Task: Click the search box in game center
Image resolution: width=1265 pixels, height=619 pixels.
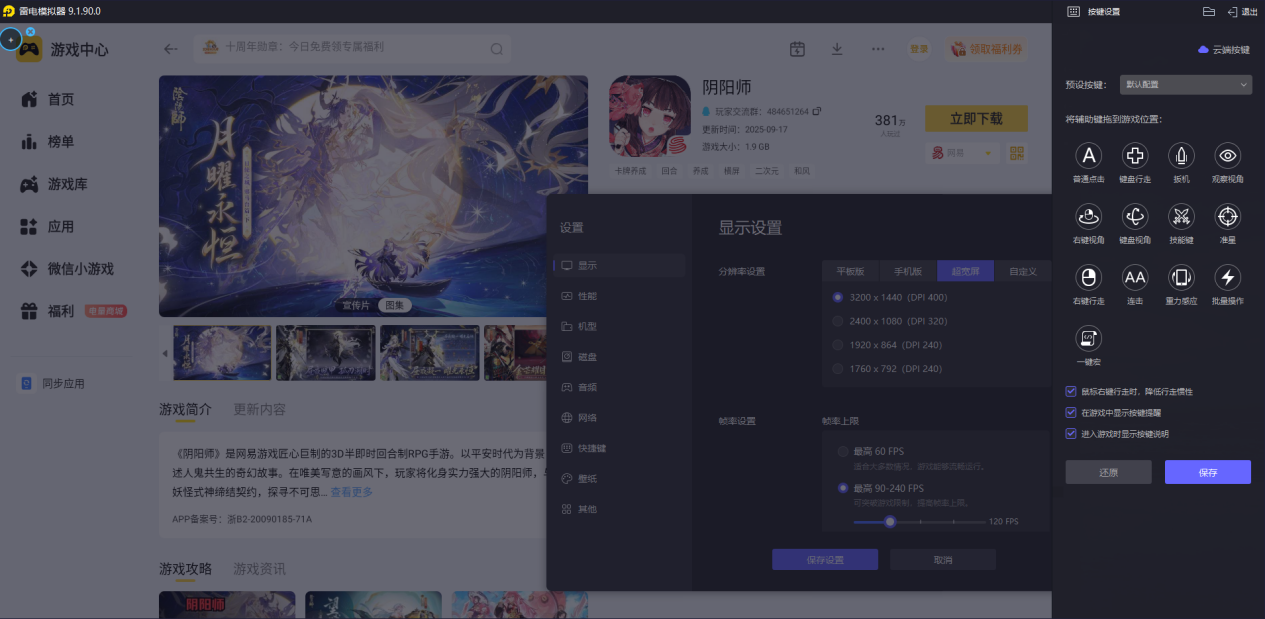Action: [x=352, y=48]
